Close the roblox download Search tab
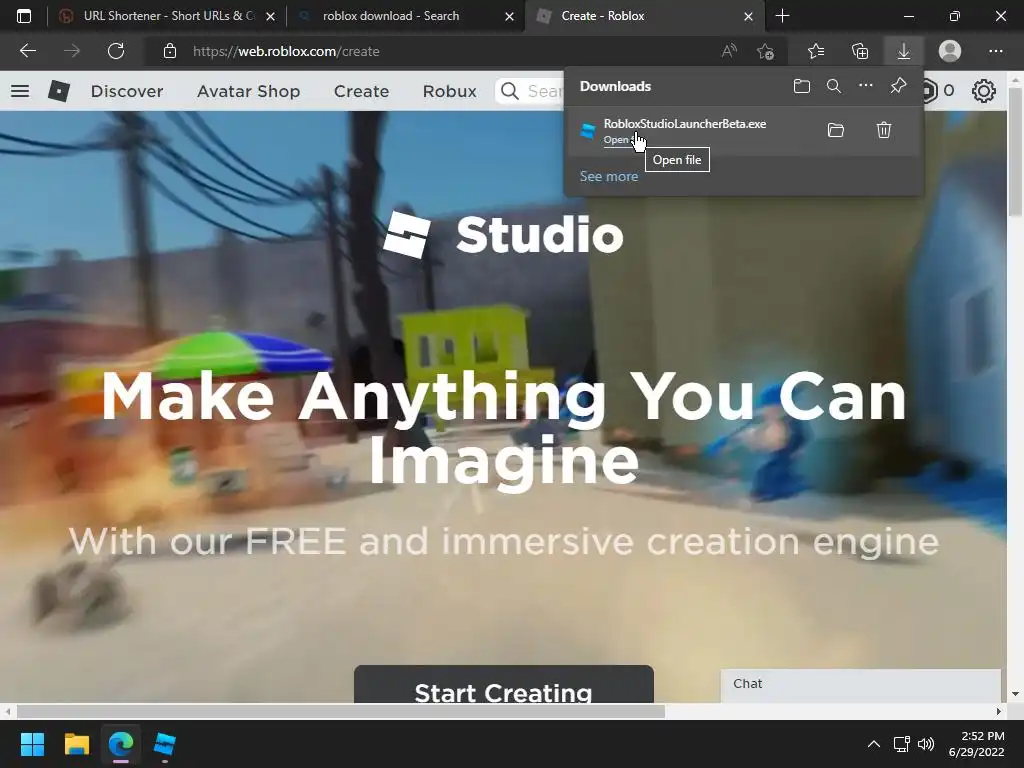1024x768 pixels. (x=509, y=16)
